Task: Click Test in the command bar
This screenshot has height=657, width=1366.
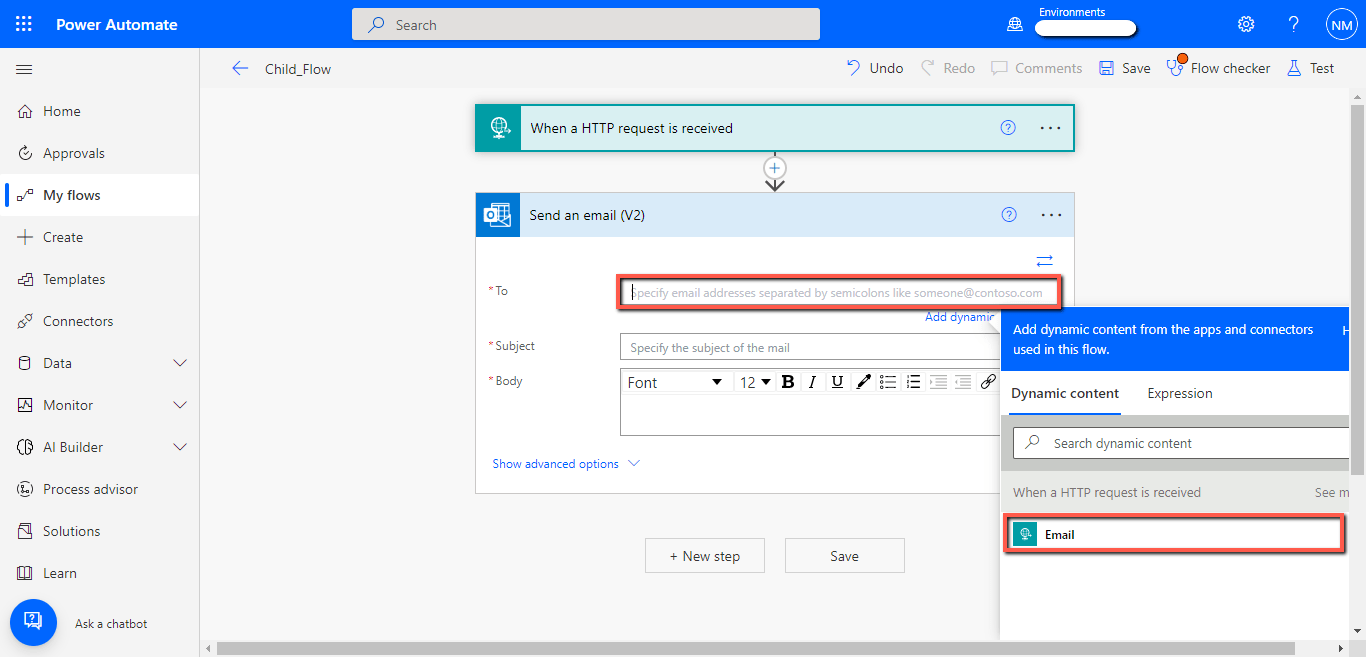Action: 1310,68
